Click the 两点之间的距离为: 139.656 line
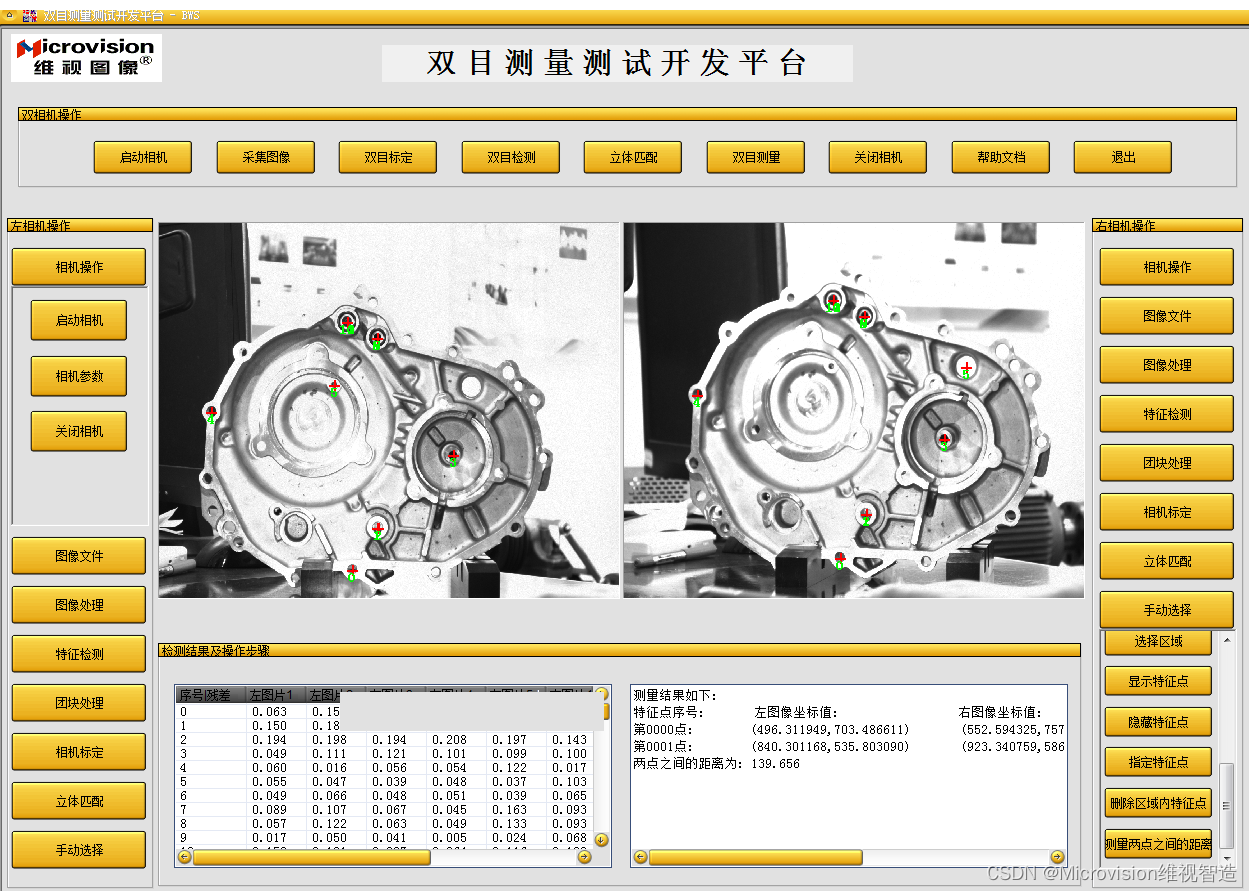The image size is (1252, 892). click(x=716, y=764)
